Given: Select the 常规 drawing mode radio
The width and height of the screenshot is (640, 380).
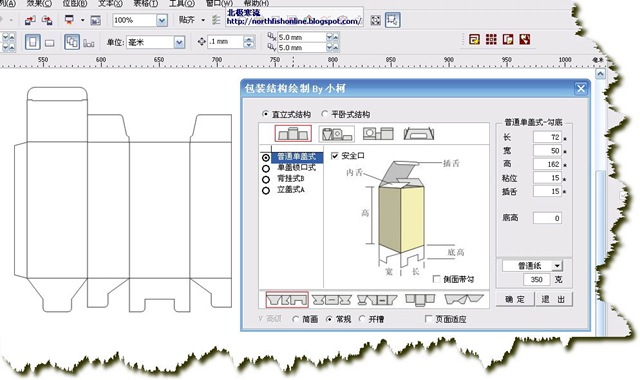Looking at the screenshot, I should coord(329,319).
